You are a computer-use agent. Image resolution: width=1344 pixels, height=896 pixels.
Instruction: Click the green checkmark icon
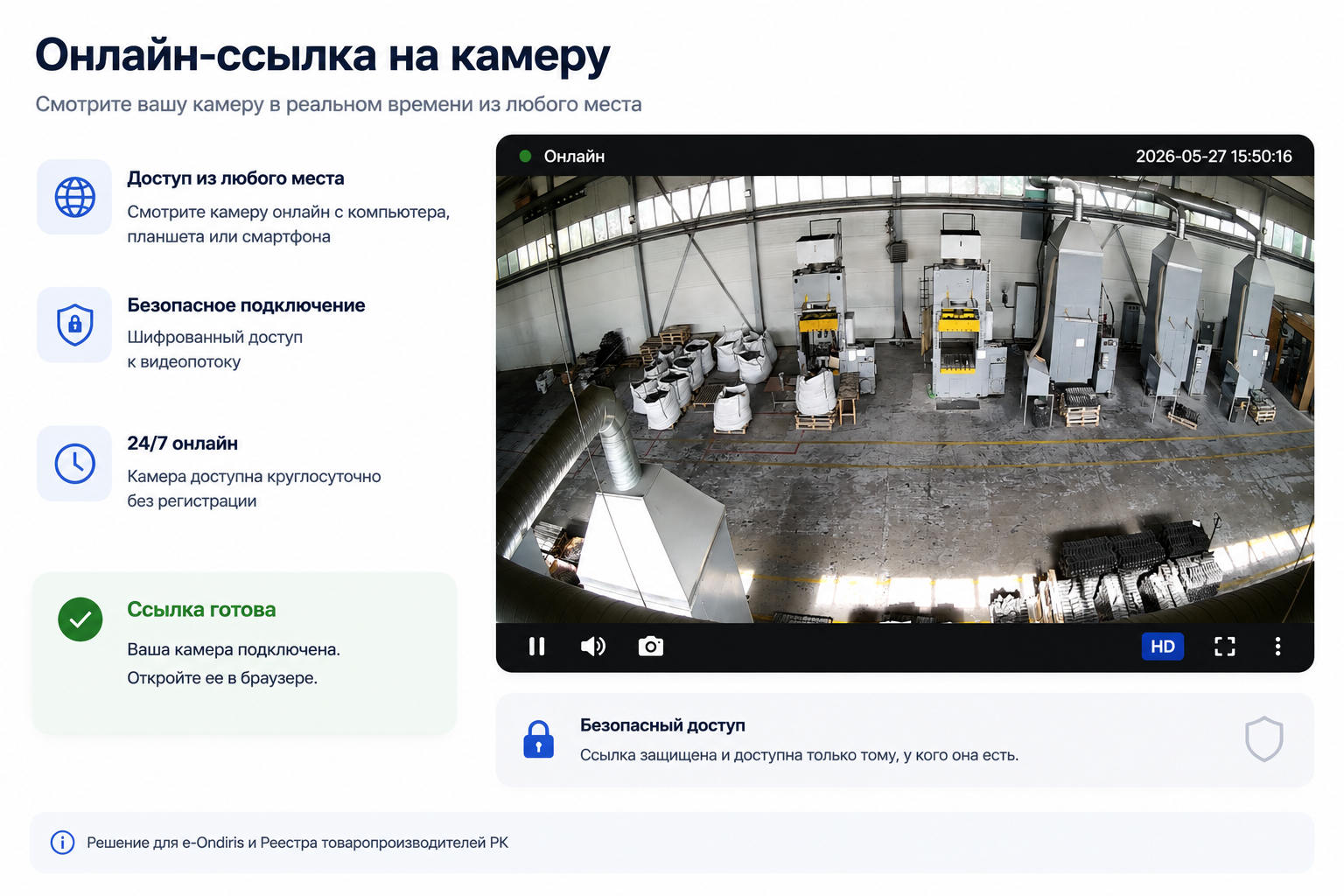(x=80, y=619)
